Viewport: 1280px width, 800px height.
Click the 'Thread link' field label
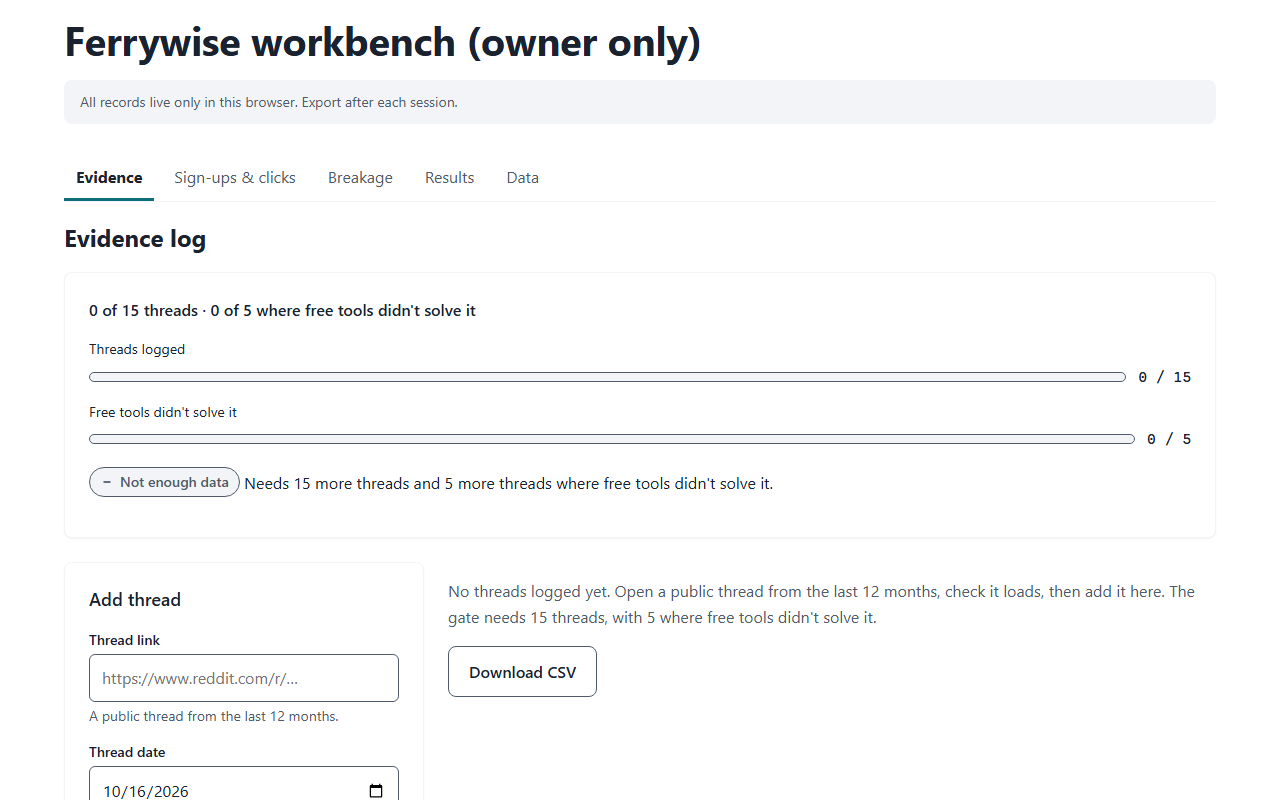pyautogui.click(x=124, y=641)
